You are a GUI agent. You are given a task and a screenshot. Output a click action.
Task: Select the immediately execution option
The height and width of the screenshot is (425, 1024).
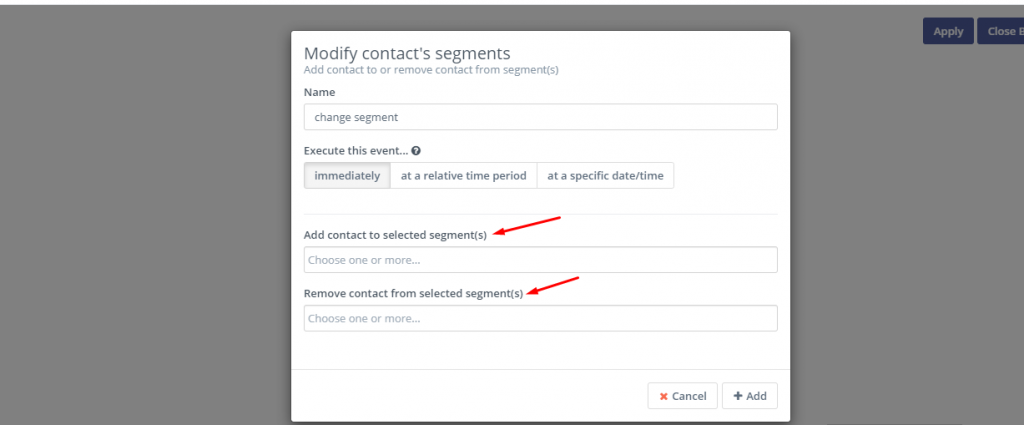[x=347, y=176]
